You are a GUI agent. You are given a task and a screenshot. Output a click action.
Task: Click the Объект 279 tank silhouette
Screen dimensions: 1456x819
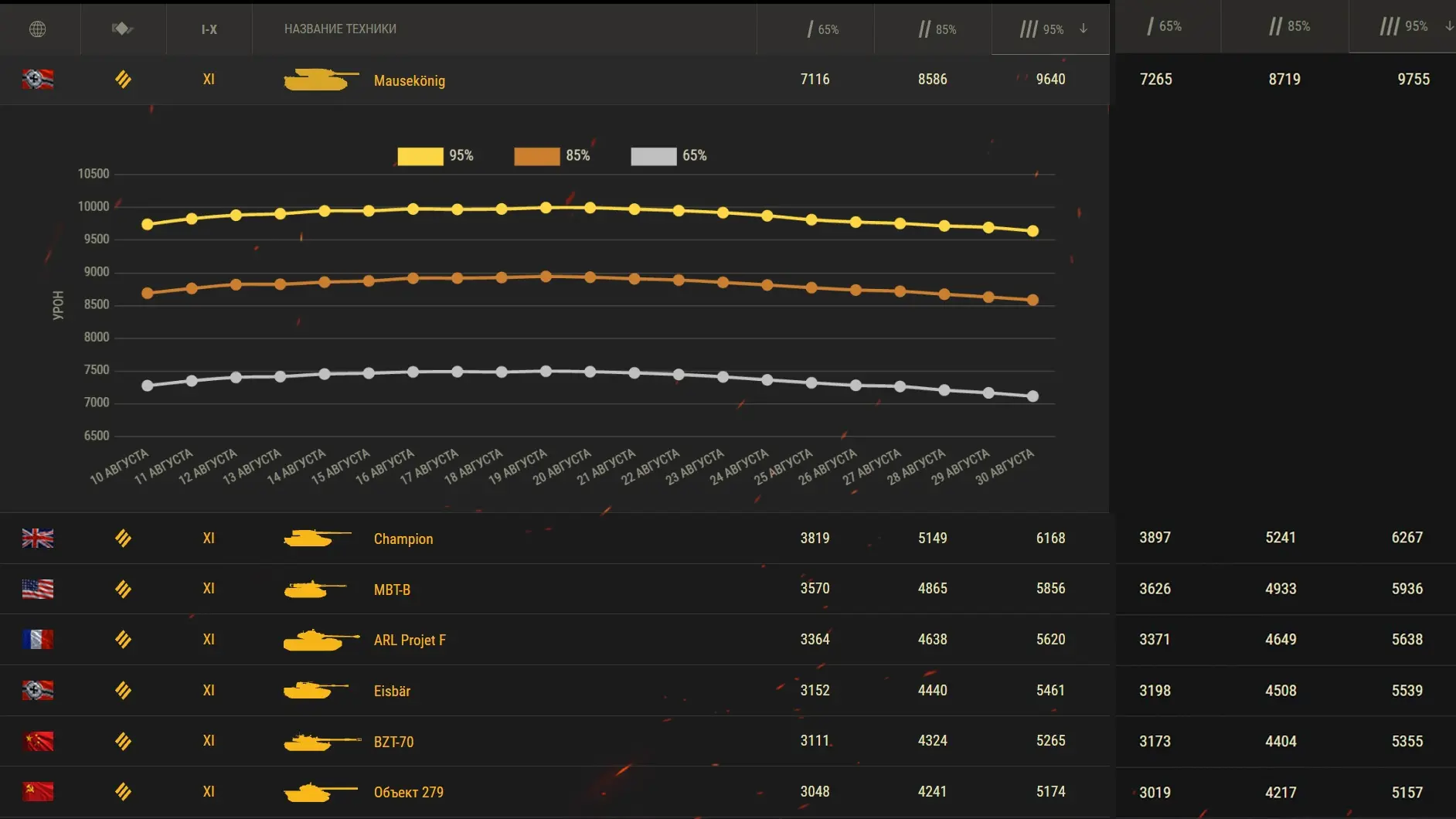click(320, 792)
